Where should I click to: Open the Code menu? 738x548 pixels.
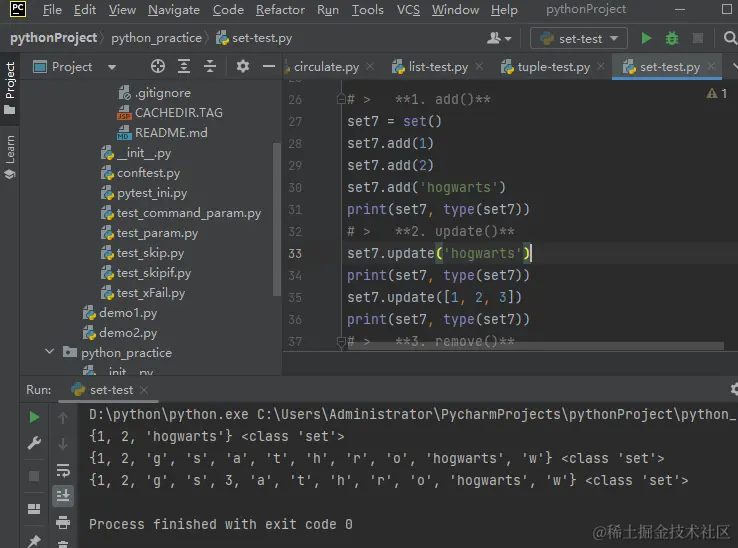(x=228, y=9)
